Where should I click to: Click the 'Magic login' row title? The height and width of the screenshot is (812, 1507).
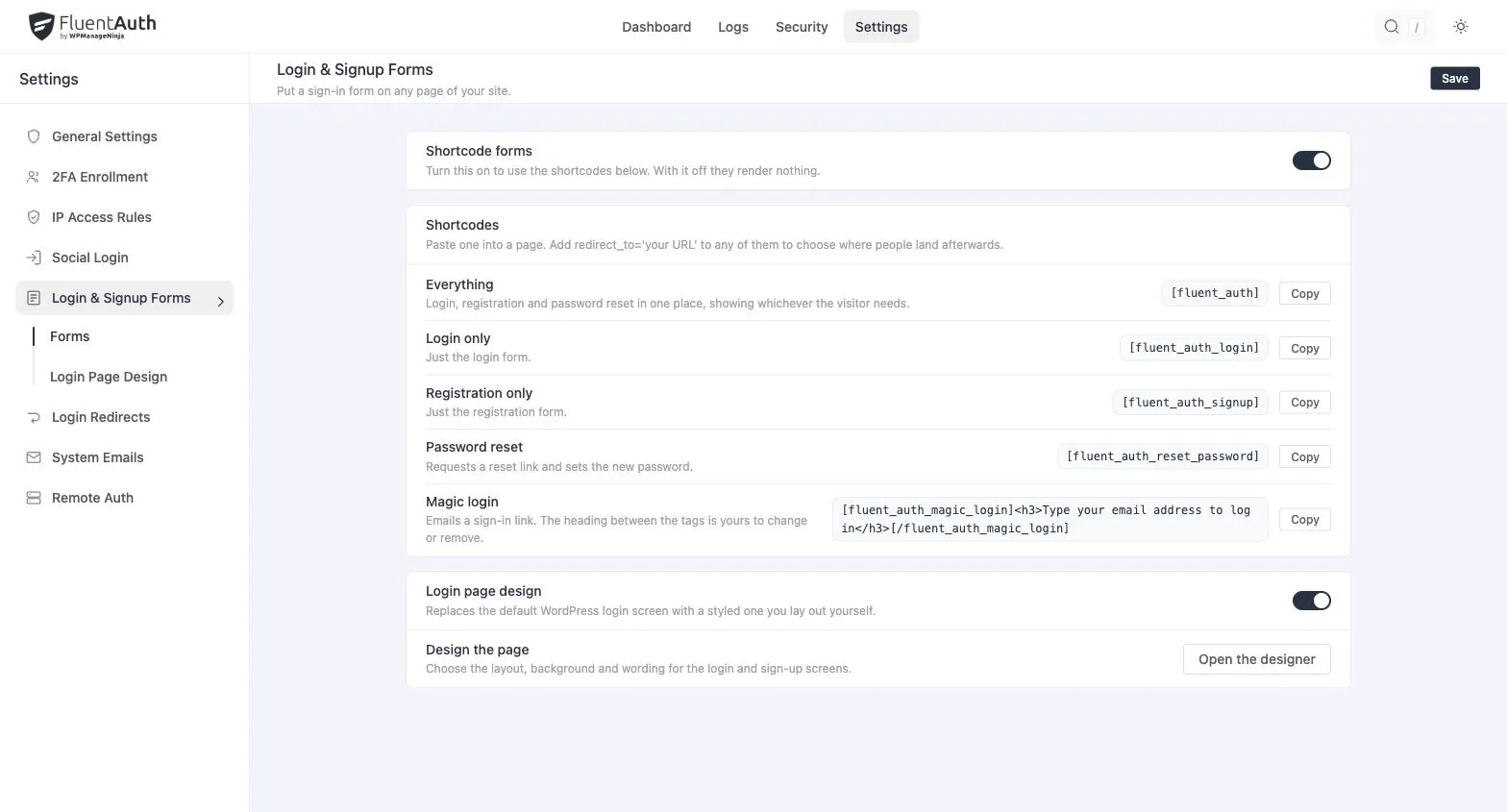click(x=462, y=502)
